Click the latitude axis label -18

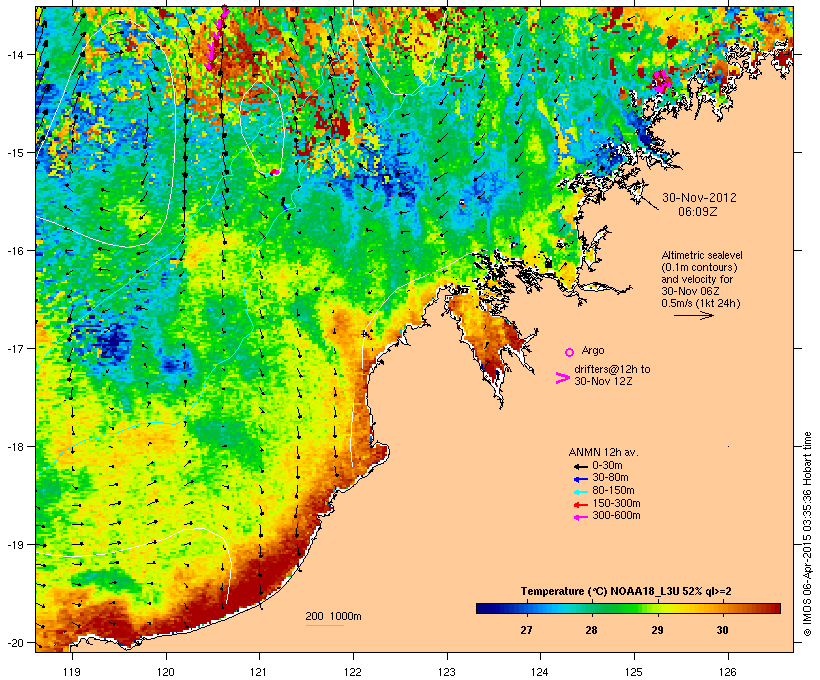(x=14, y=447)
